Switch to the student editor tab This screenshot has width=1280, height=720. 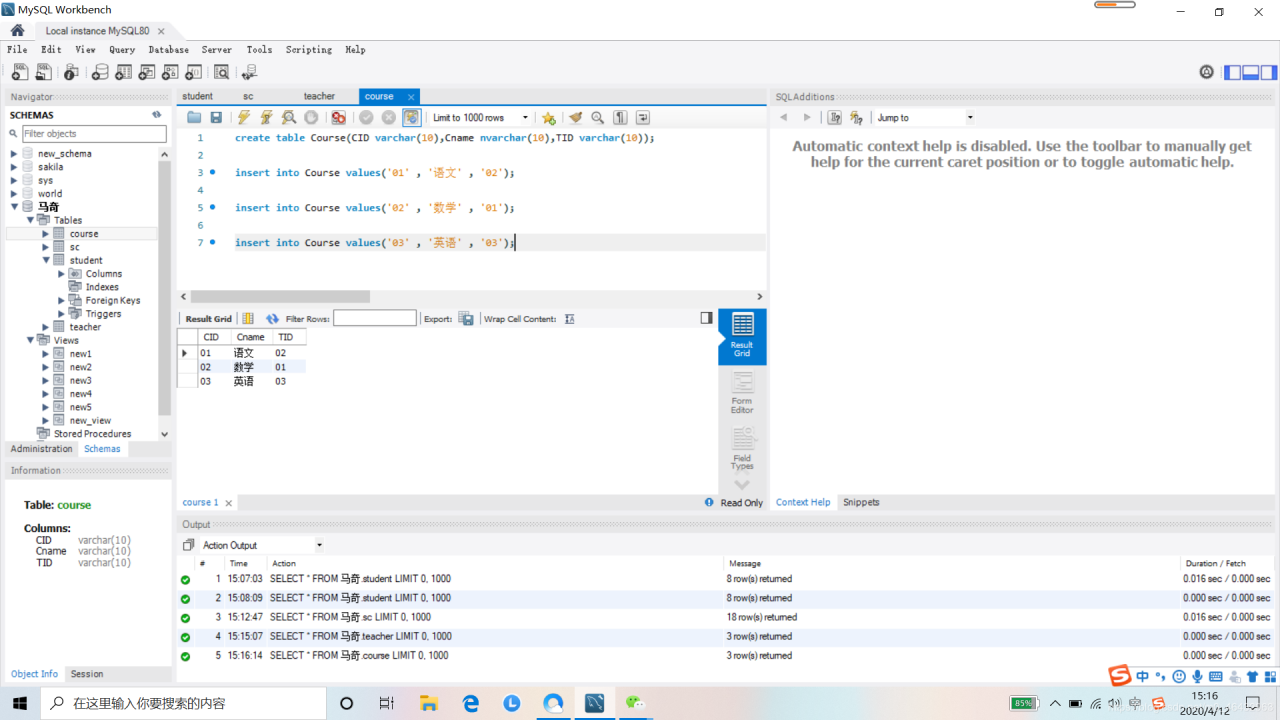197,96
